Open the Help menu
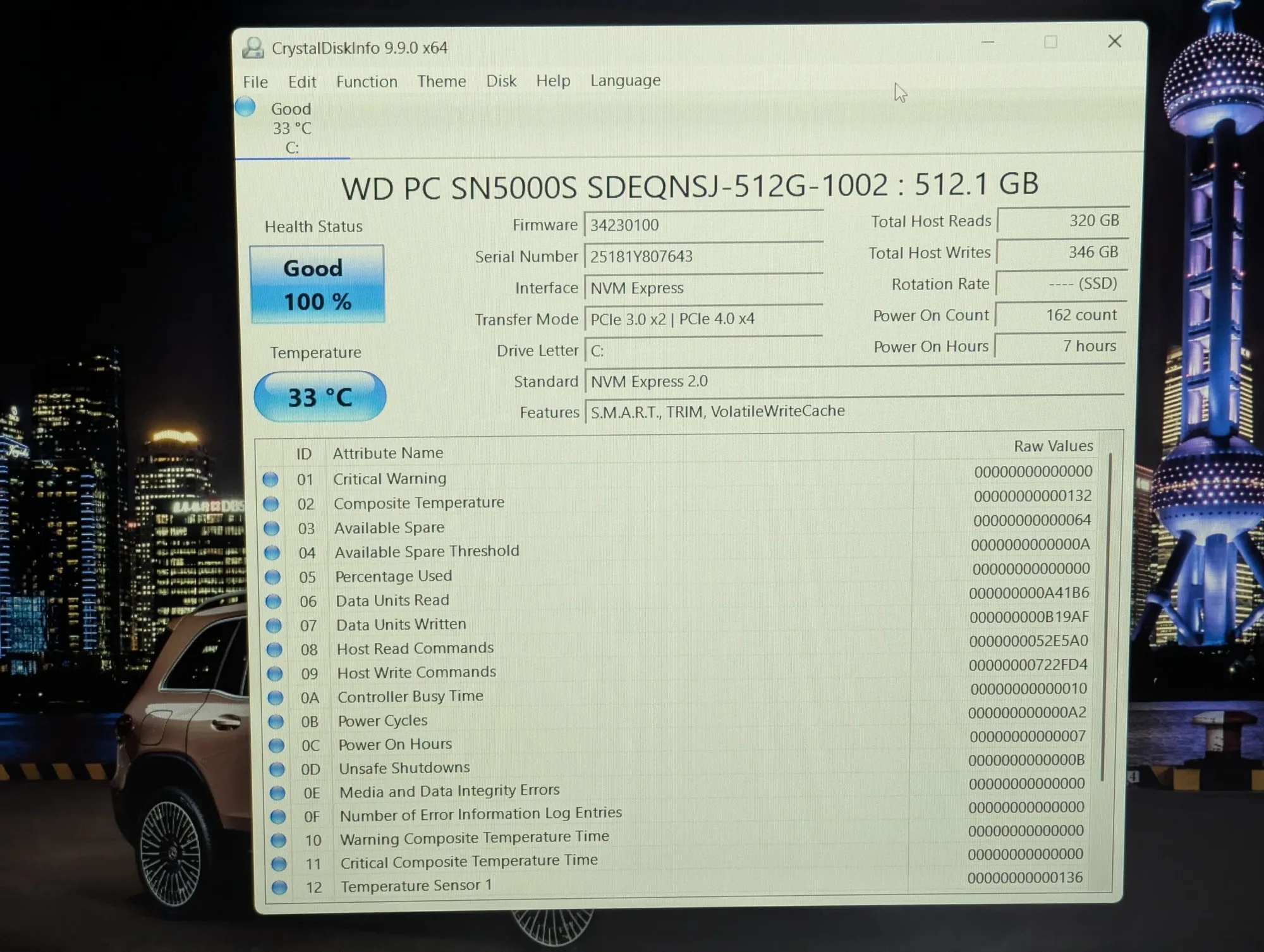Image resolution: width=1264 pixels, height=952 pixels. 553,81
